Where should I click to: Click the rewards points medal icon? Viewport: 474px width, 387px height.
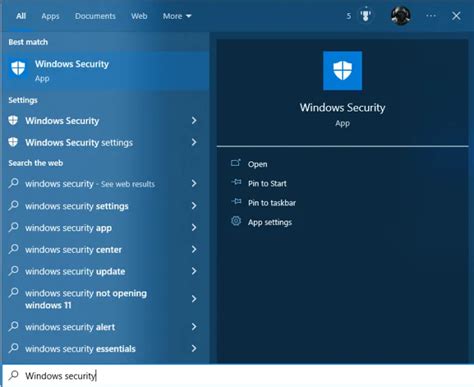pyautogui.click(x=366, y=16)
